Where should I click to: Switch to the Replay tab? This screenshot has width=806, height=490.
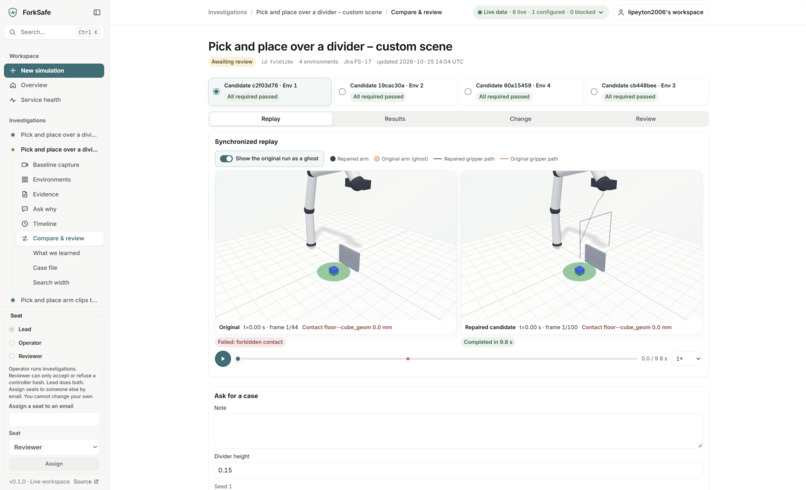tap(271, 119)
